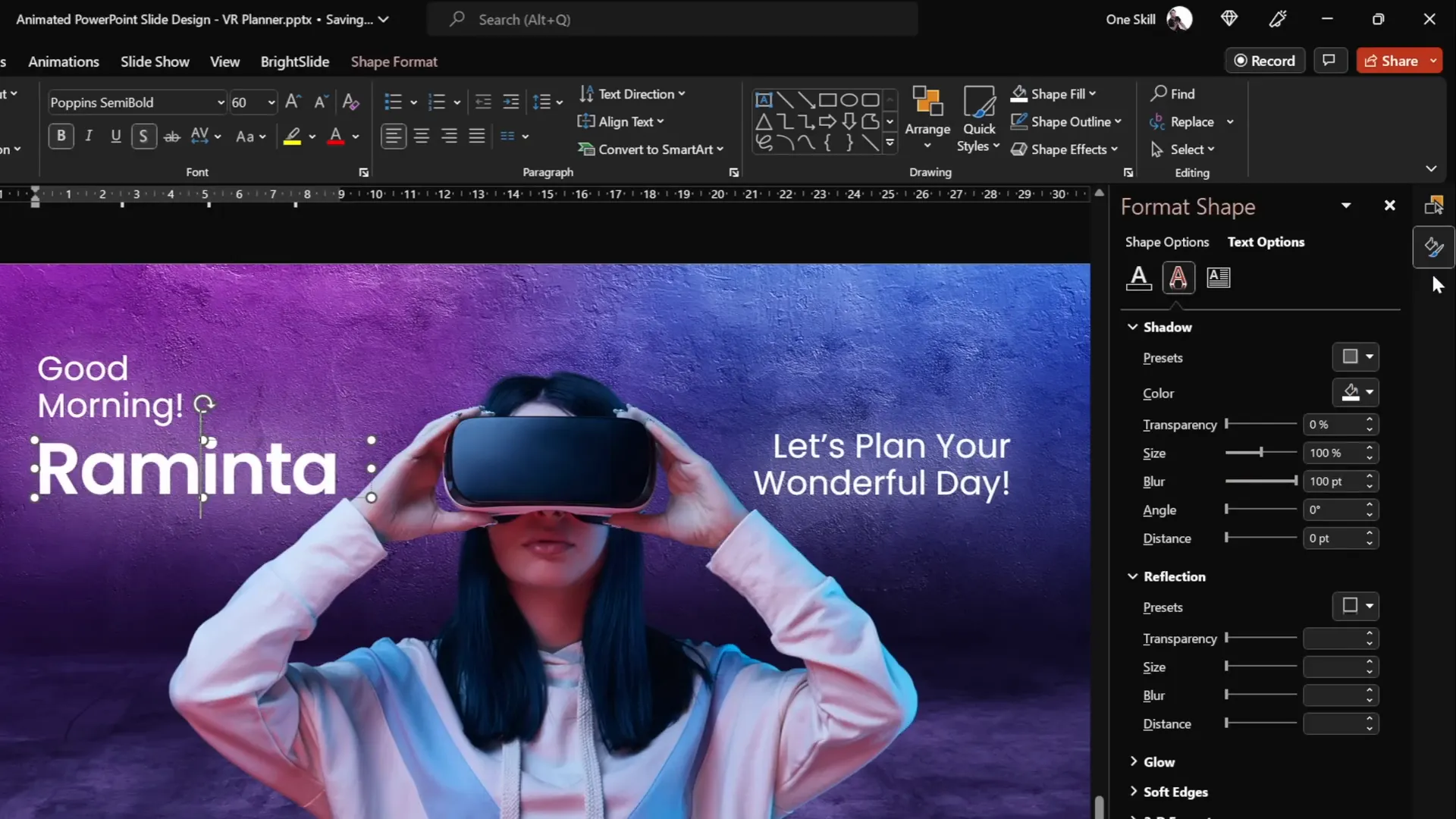Click the Shadow Blur slider
The width and height of the screenshot is (1456, 819).
(x=1261, y=481)
